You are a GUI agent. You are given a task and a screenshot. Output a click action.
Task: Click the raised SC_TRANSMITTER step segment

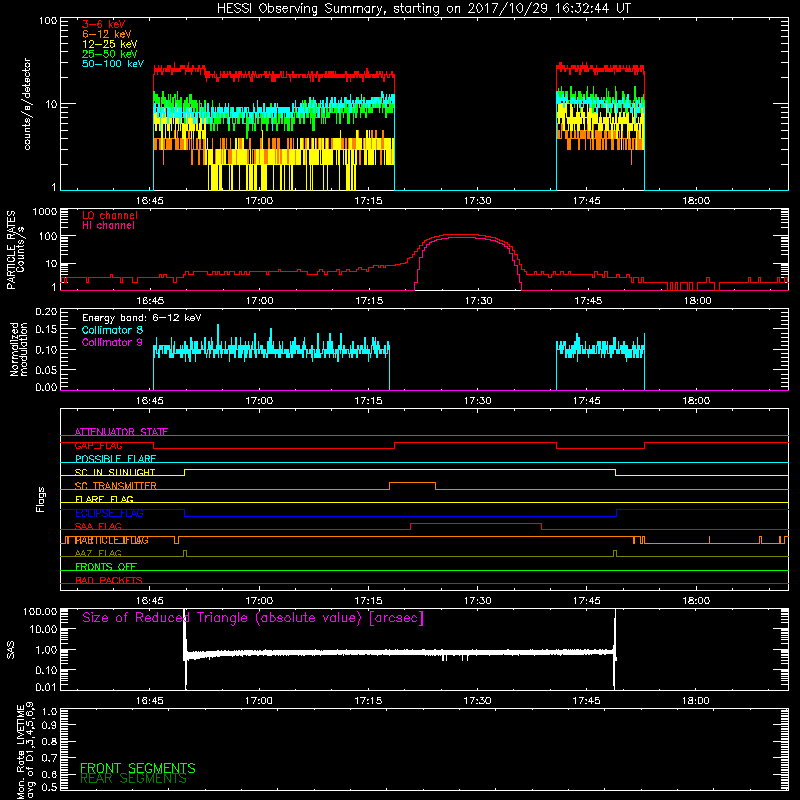click(x=412, y=483)
